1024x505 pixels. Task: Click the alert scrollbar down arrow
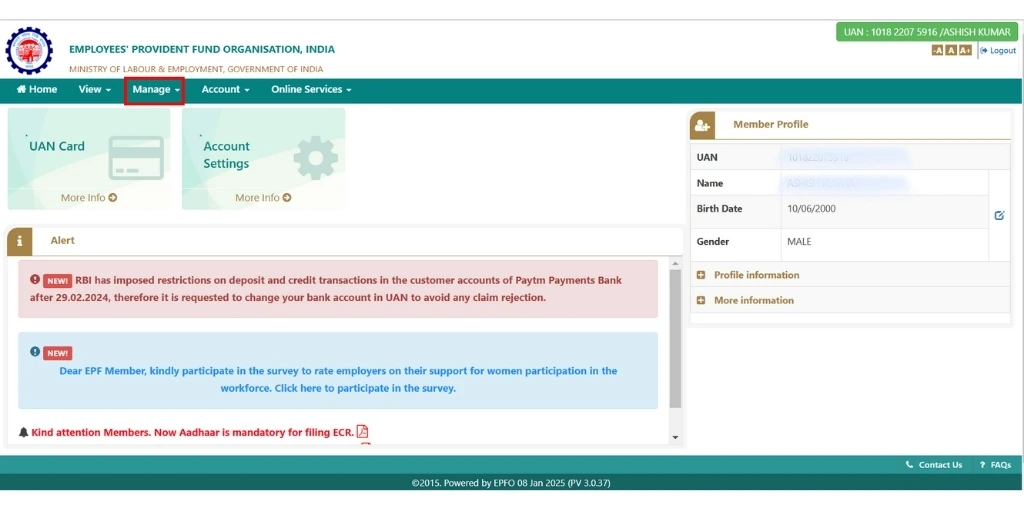click(x=675, y=437)
